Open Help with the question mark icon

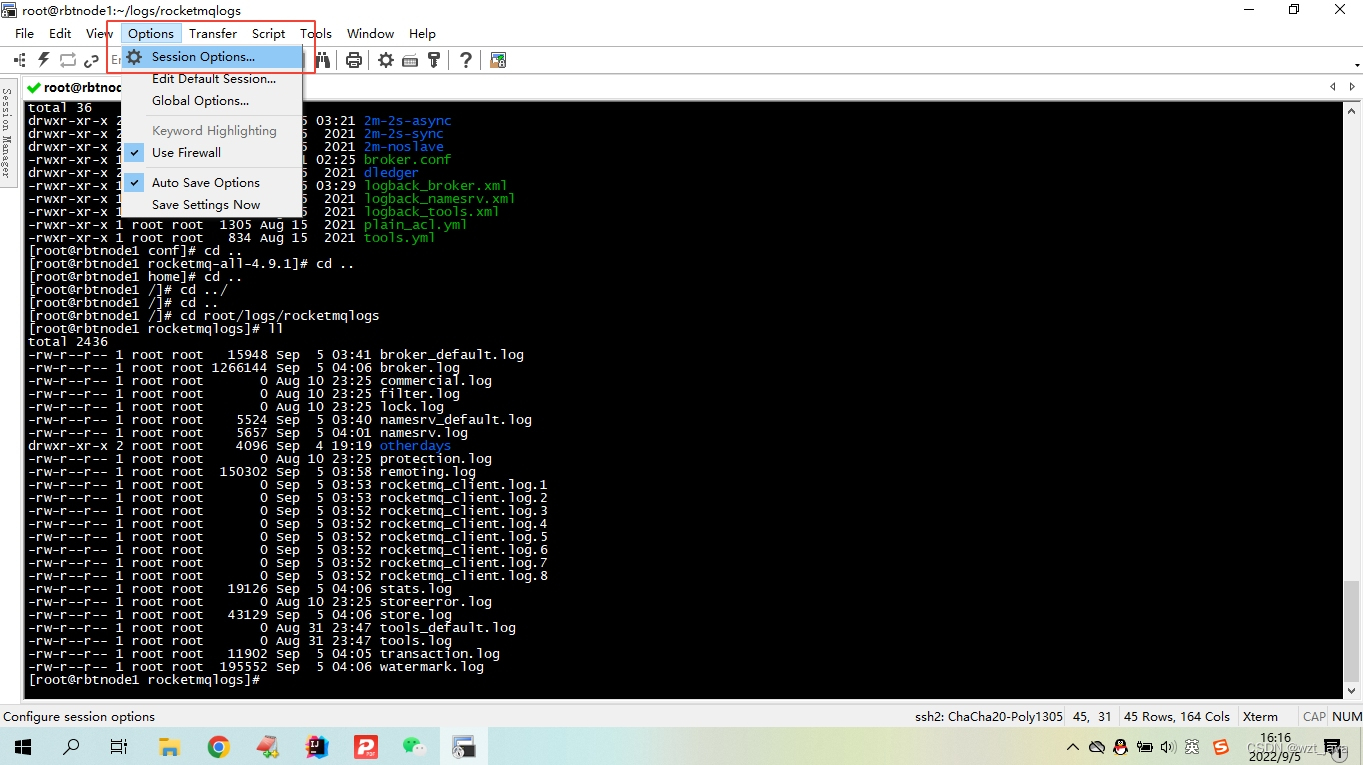click(466, 60)
